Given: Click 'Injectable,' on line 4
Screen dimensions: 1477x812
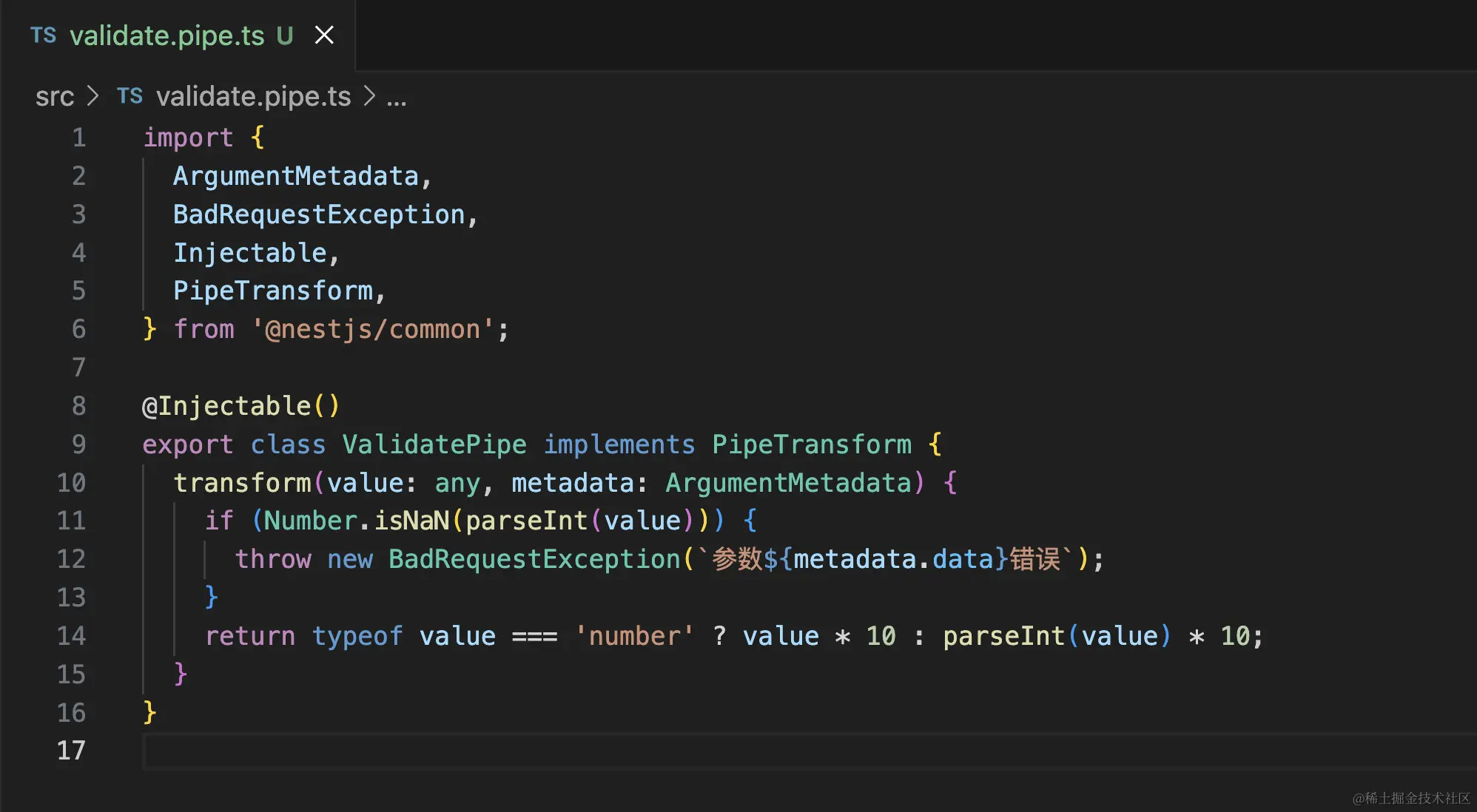Looking at the screenshot, I should [x=256, y=253].
